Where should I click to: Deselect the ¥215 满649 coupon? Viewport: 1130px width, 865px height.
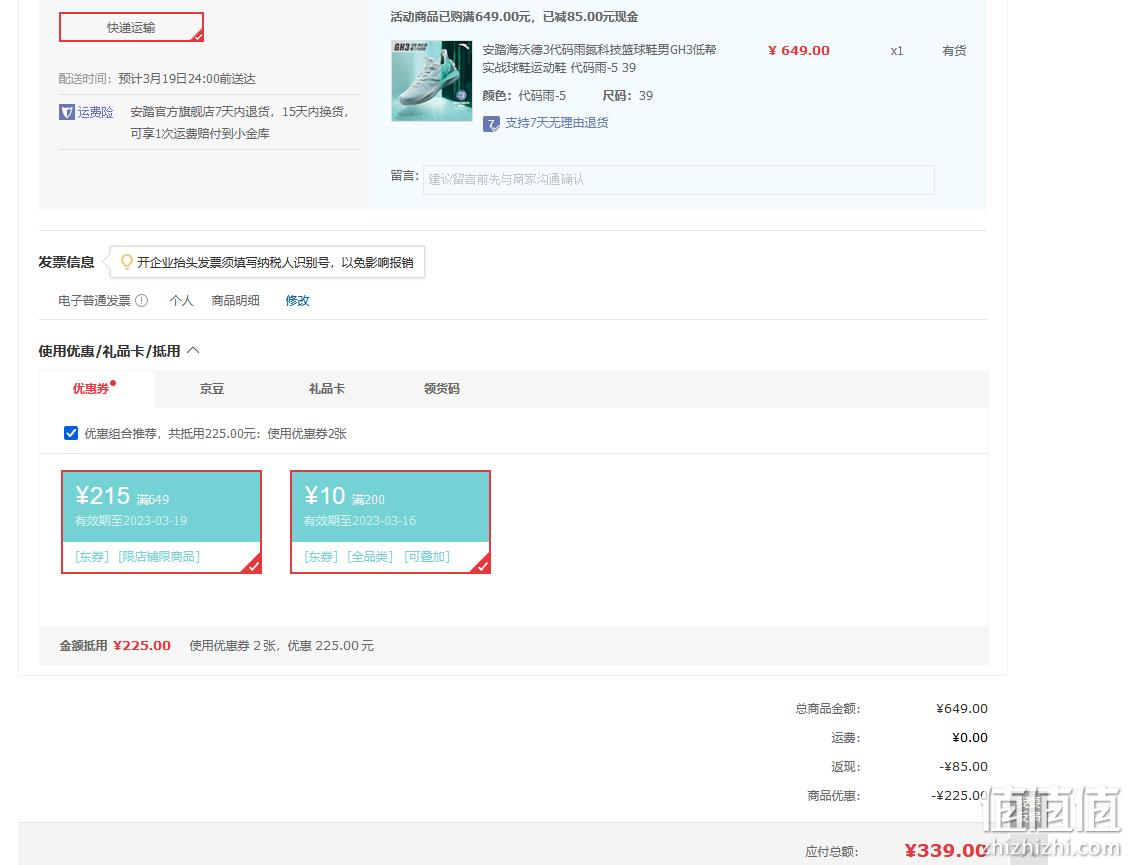click(x=161, y=522)
